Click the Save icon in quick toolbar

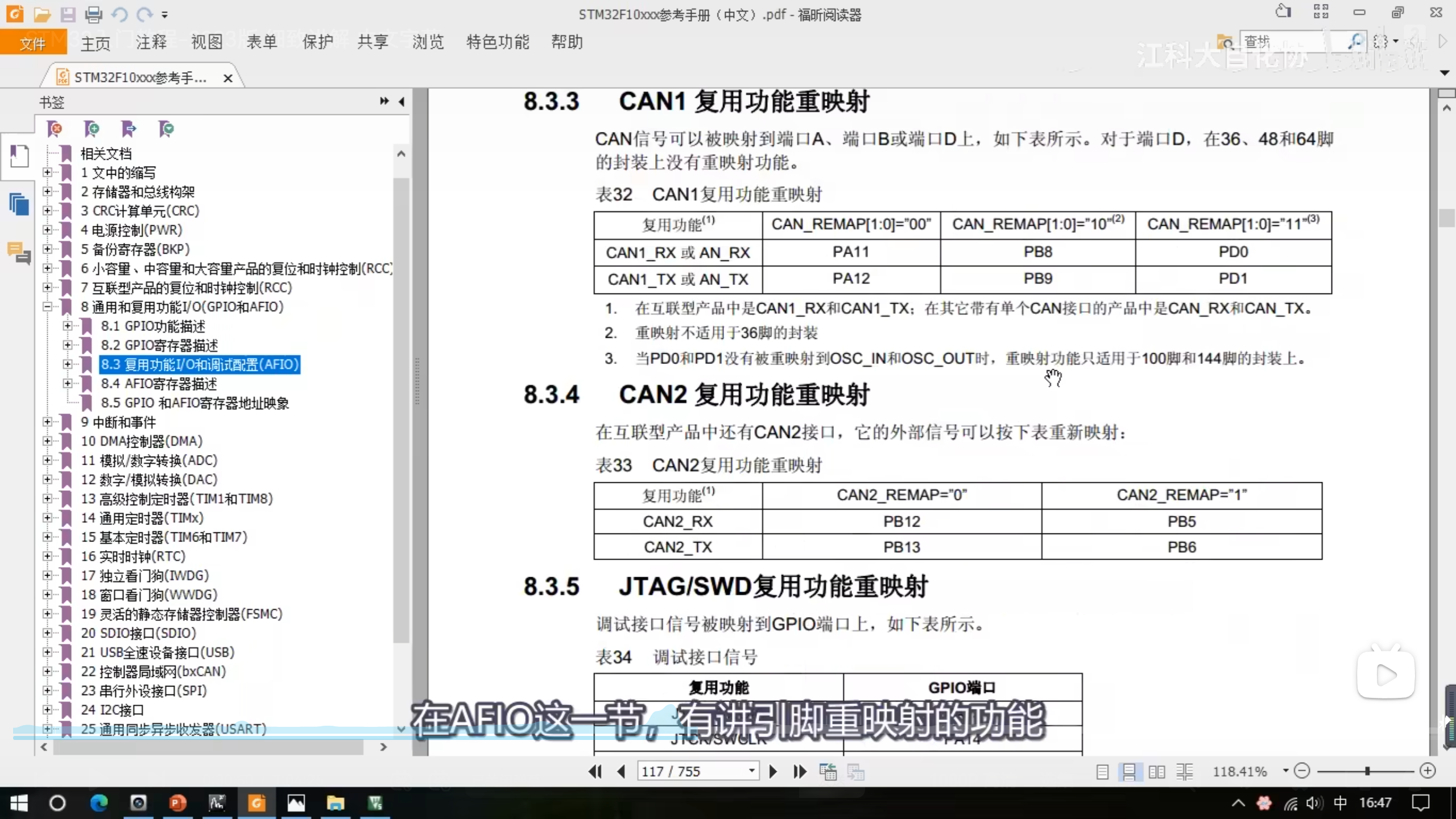[68, 14]
